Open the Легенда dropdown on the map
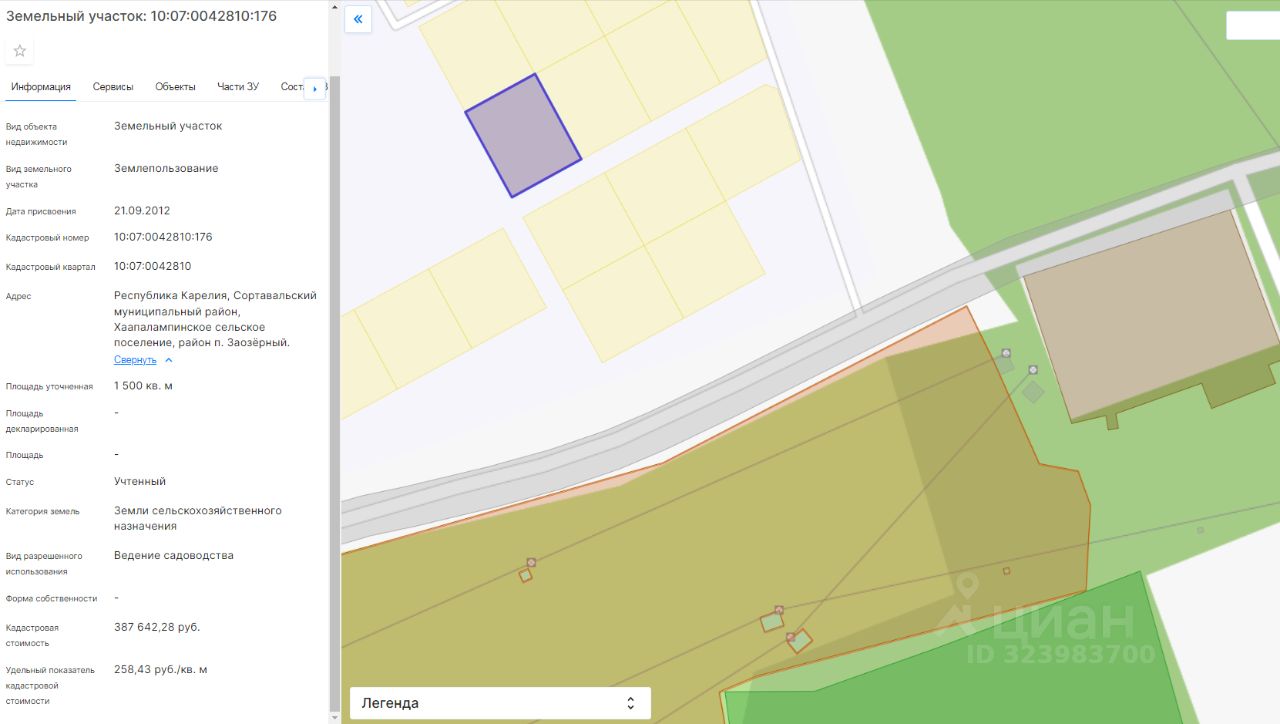The height and width of the screenshot is (724, 1280). (500, 703)
